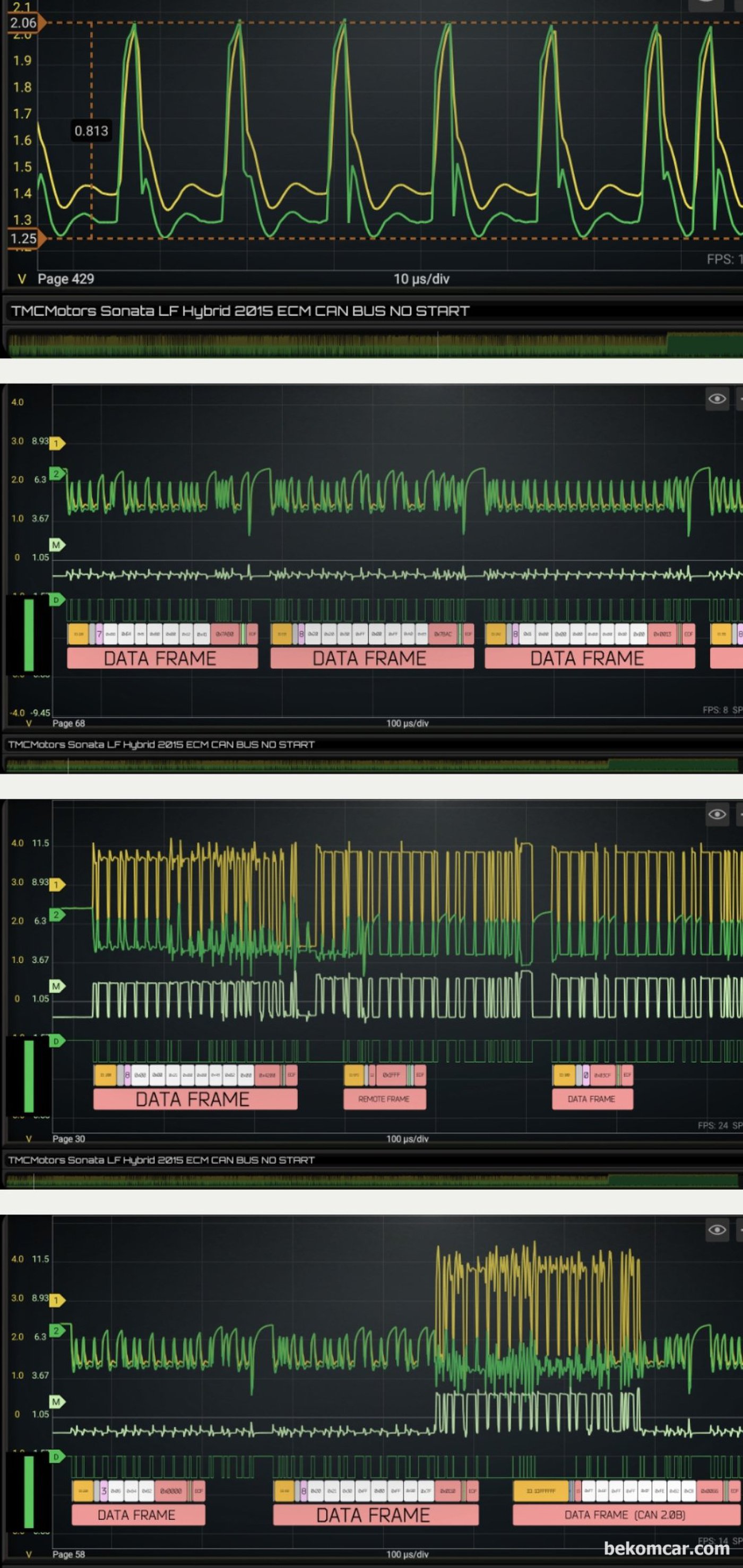The height and width of the screenshot is (1568, 743).
Task: Click the overview waveform strip of Page 429 capture
Action: [374, 343]
